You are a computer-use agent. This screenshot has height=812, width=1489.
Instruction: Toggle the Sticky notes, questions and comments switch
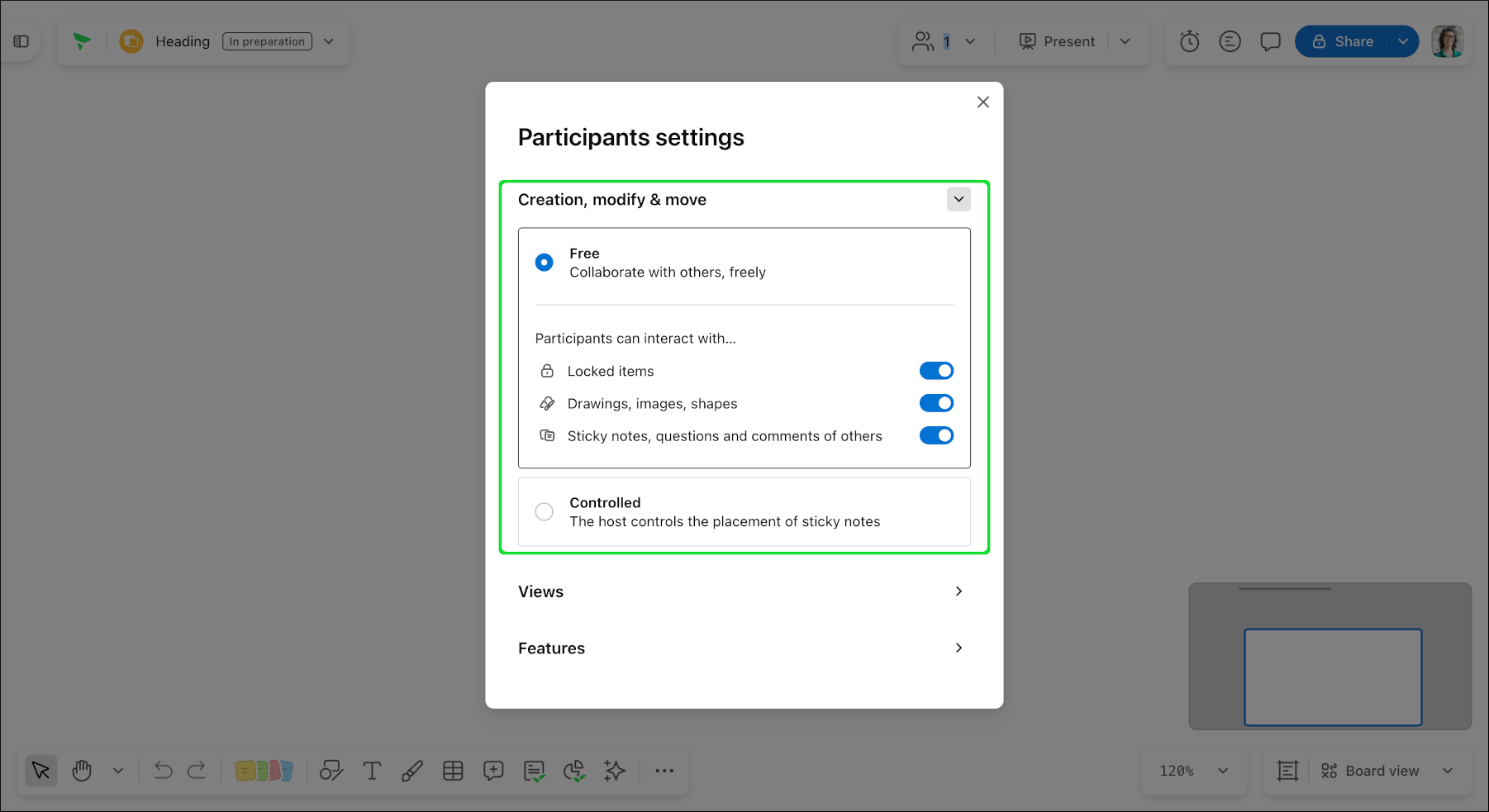point(936,435)
